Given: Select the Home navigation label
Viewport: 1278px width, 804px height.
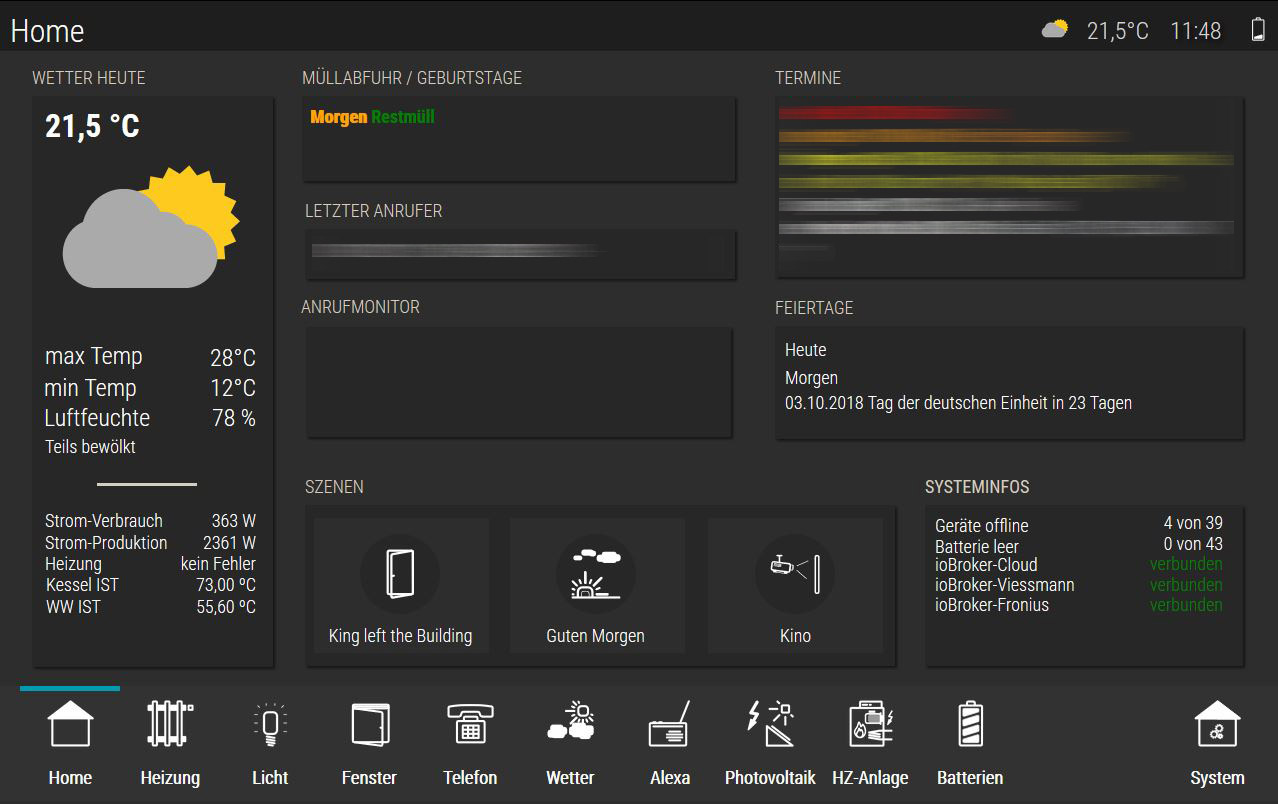Looking at the screenshot, I should (x=70, y=778).
